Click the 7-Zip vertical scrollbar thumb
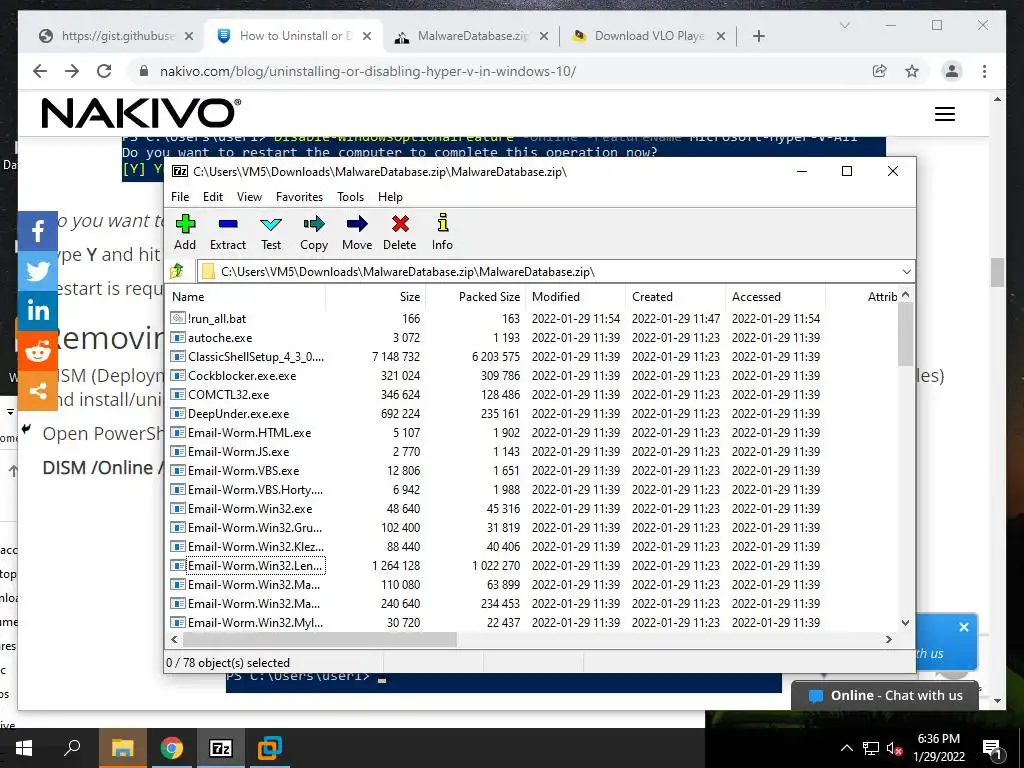 tap(905, 334)
